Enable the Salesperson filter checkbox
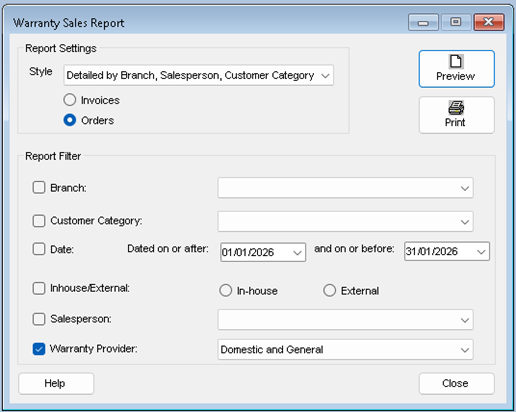 39,319
